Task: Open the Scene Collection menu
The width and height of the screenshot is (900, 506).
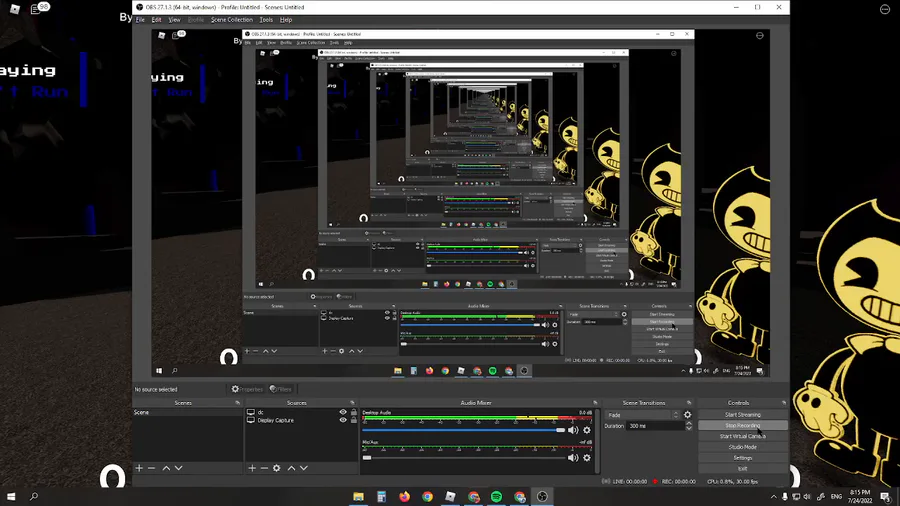Action: [x=231, y=20]
